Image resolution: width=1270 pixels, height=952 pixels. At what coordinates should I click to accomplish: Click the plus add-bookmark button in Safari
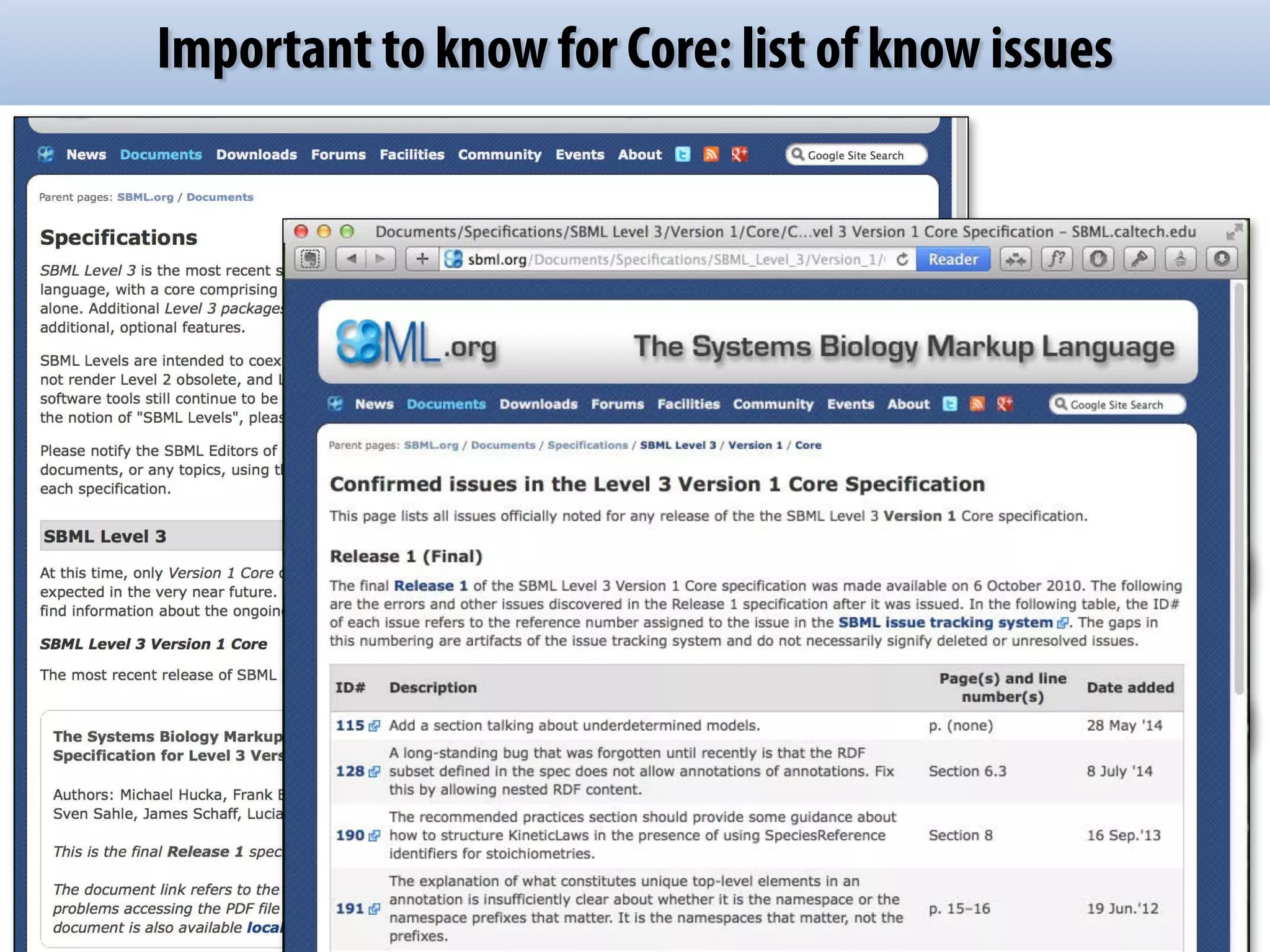coord(422,258)
